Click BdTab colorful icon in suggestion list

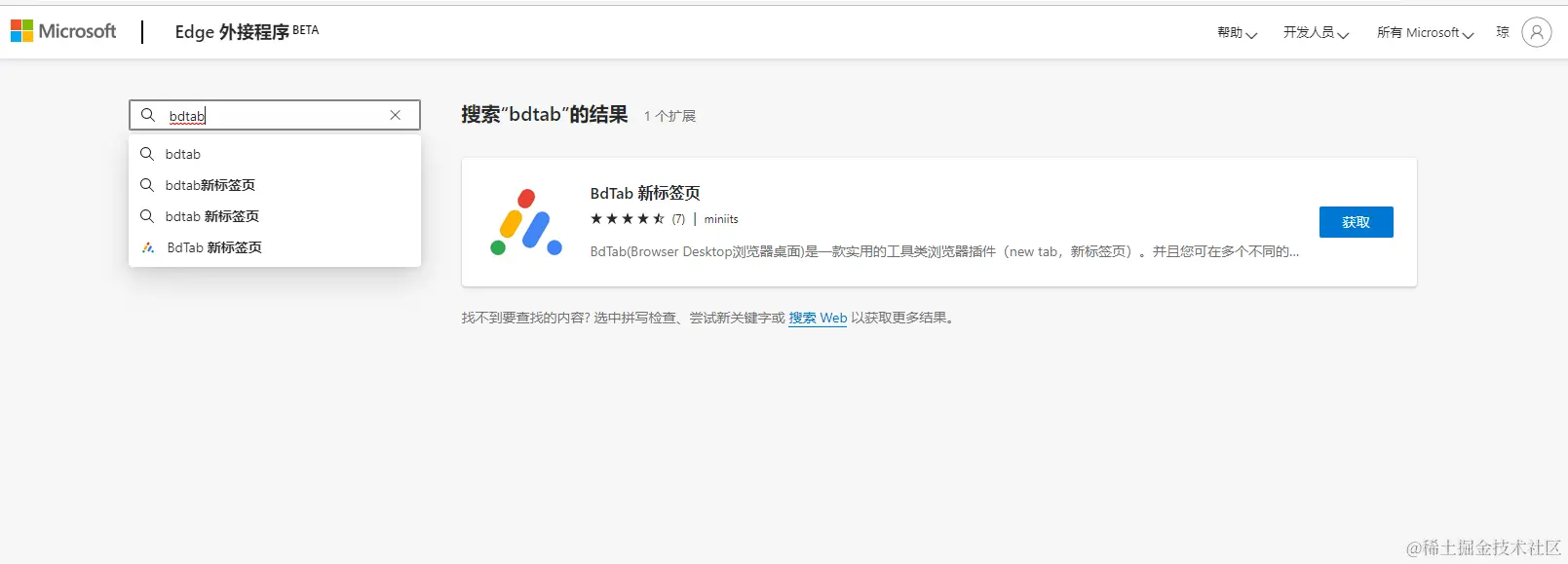[x=148, y=247]
